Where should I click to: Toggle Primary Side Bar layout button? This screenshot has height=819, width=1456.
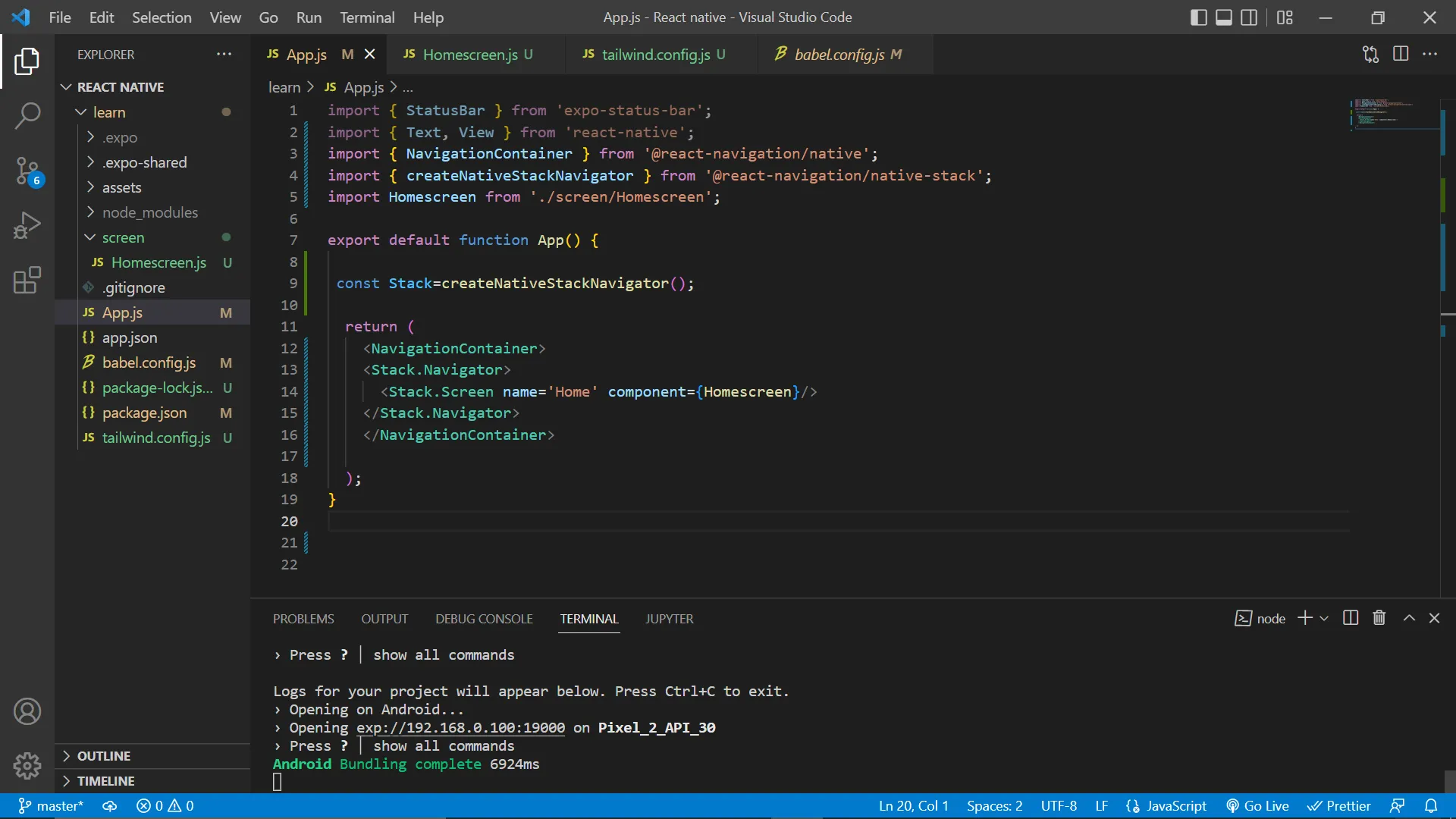(1199, 17)
